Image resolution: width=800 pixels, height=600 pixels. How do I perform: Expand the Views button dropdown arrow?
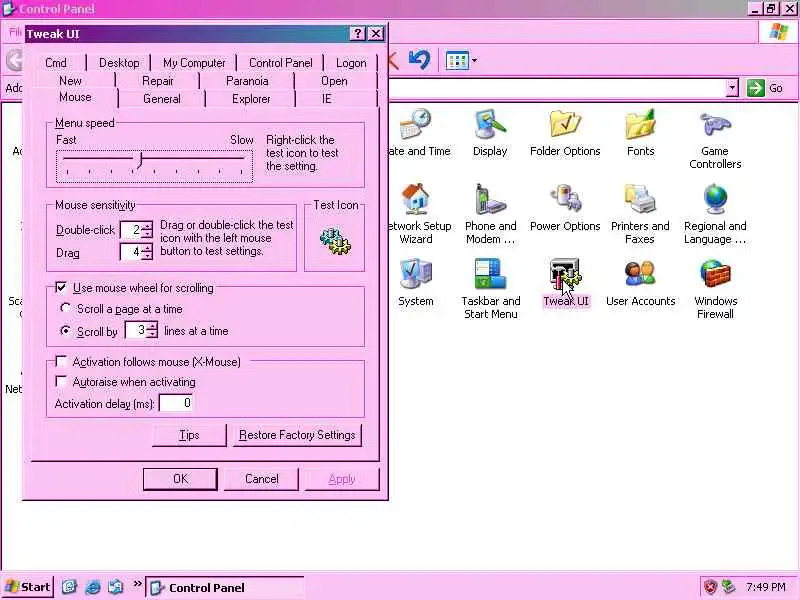474,61
